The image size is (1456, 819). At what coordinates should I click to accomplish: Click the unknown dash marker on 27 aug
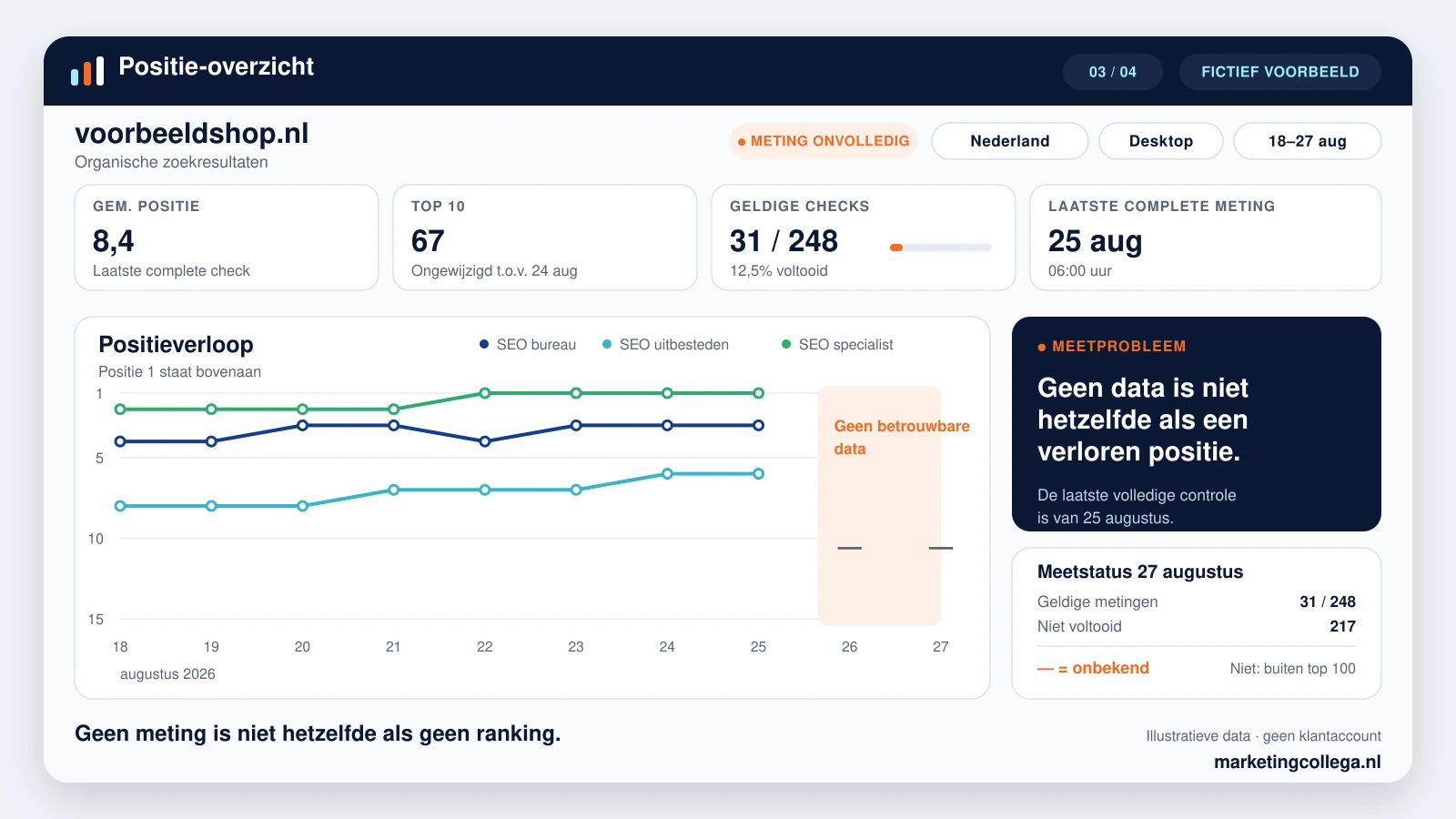[941, 548]
